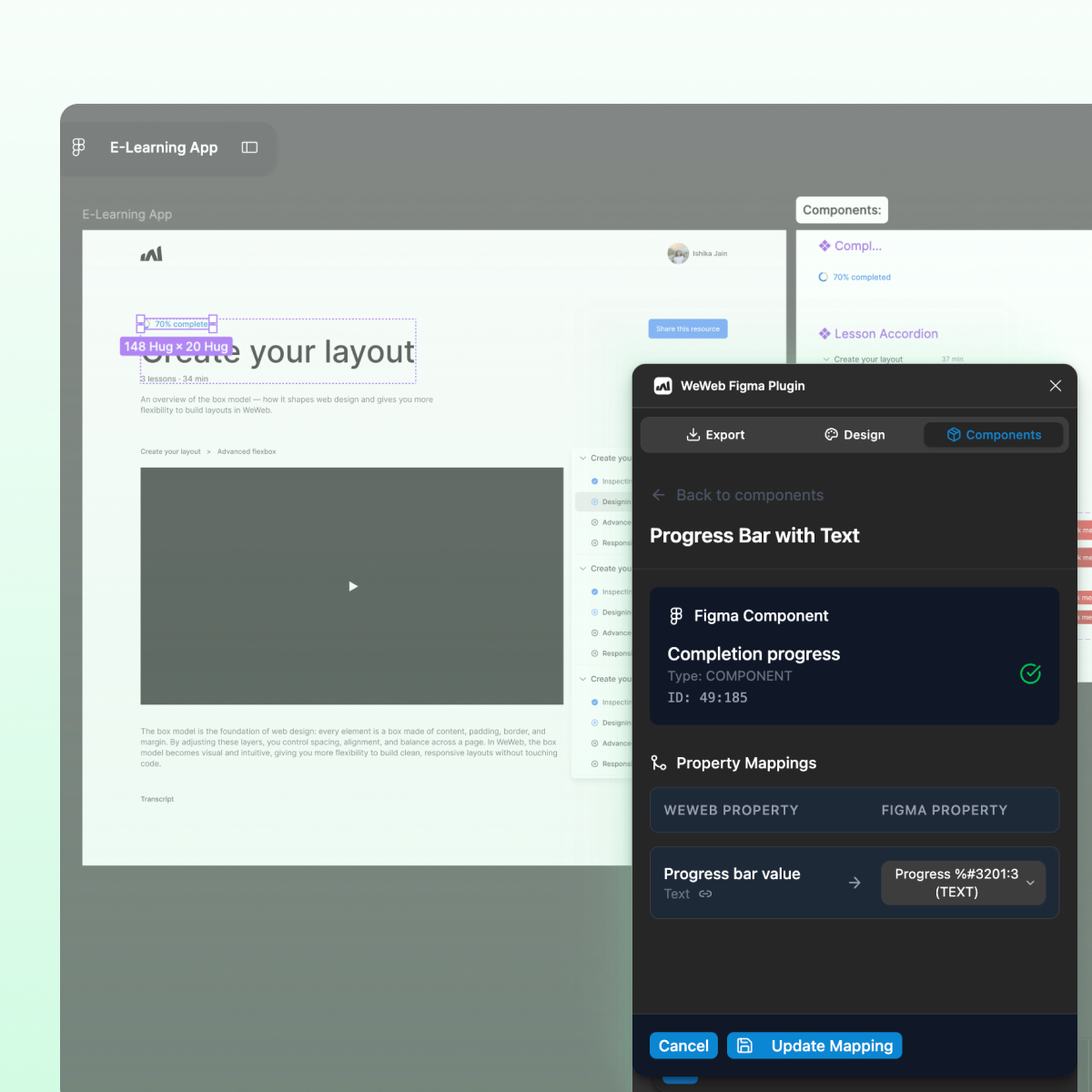Collapse the third Create your layout lesson group

(x=582, y=679)
